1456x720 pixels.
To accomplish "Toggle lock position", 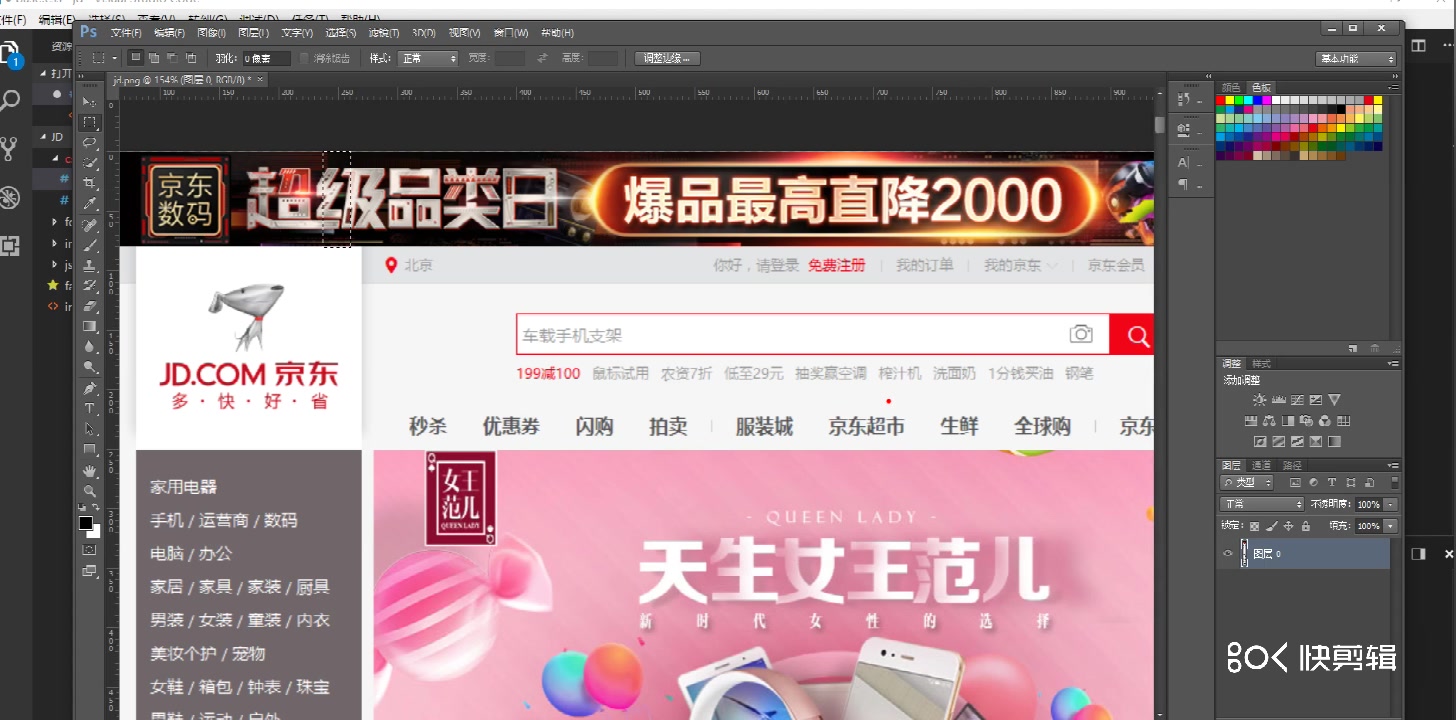I will (1288, 526).
